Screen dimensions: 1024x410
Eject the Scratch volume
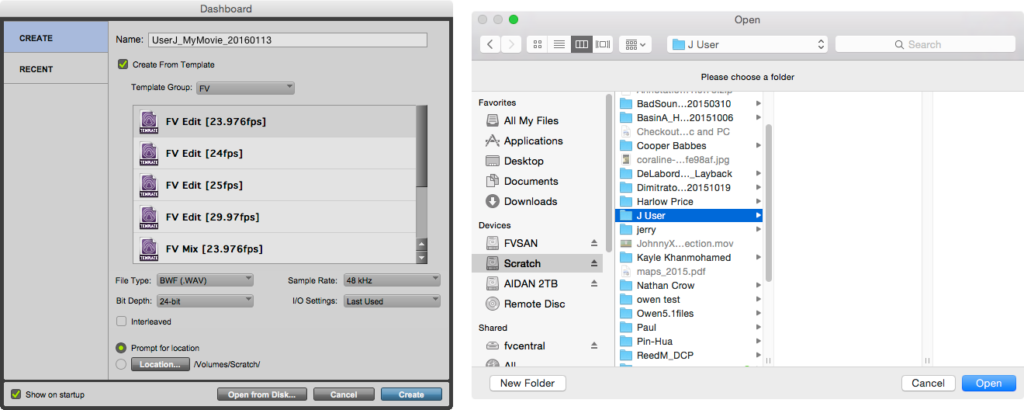(x=594, y=263)
